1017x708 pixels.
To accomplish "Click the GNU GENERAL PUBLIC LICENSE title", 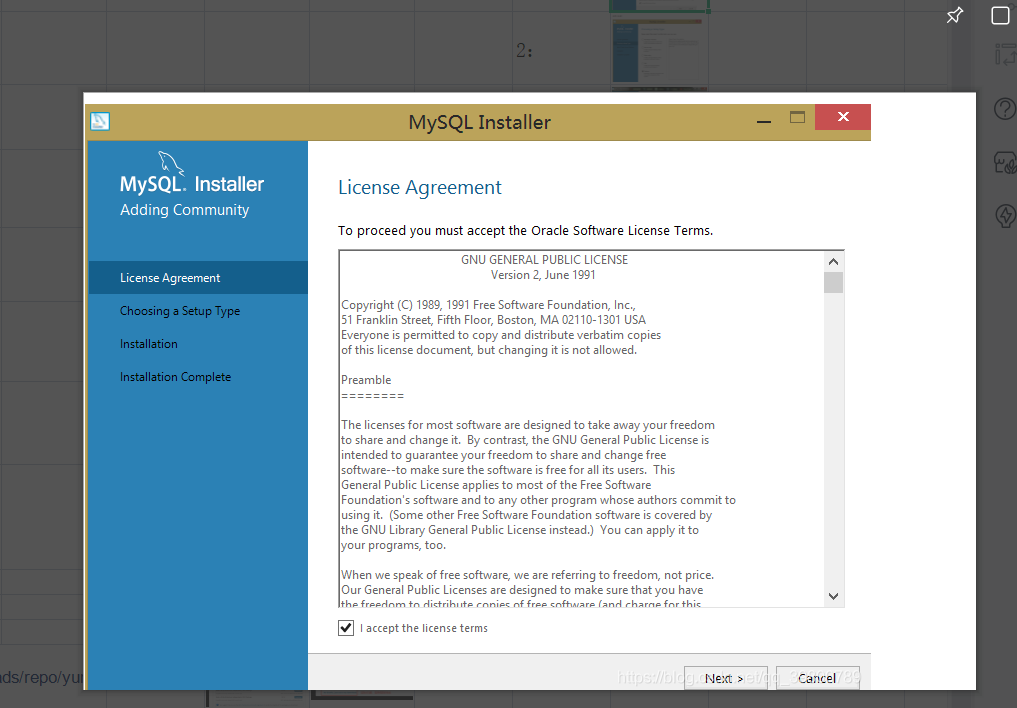I will pos(544,259).
